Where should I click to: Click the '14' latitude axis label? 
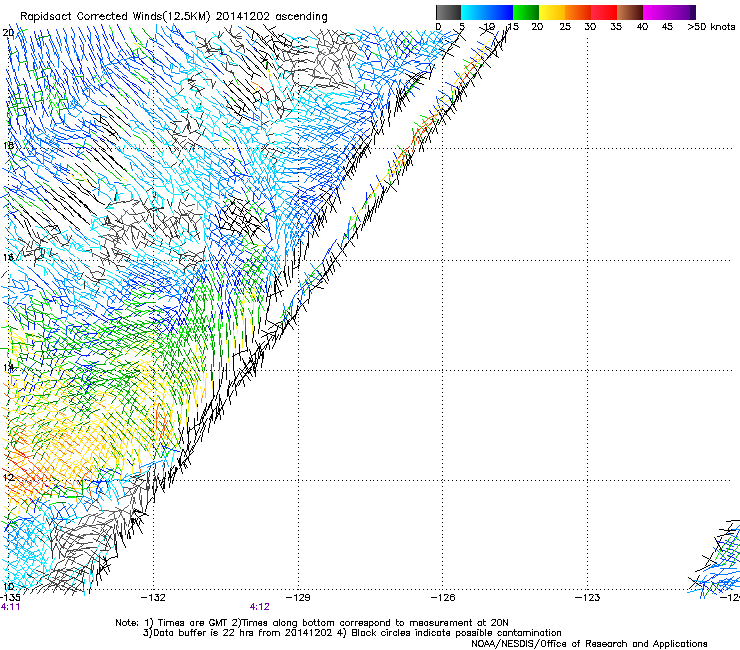8,367
